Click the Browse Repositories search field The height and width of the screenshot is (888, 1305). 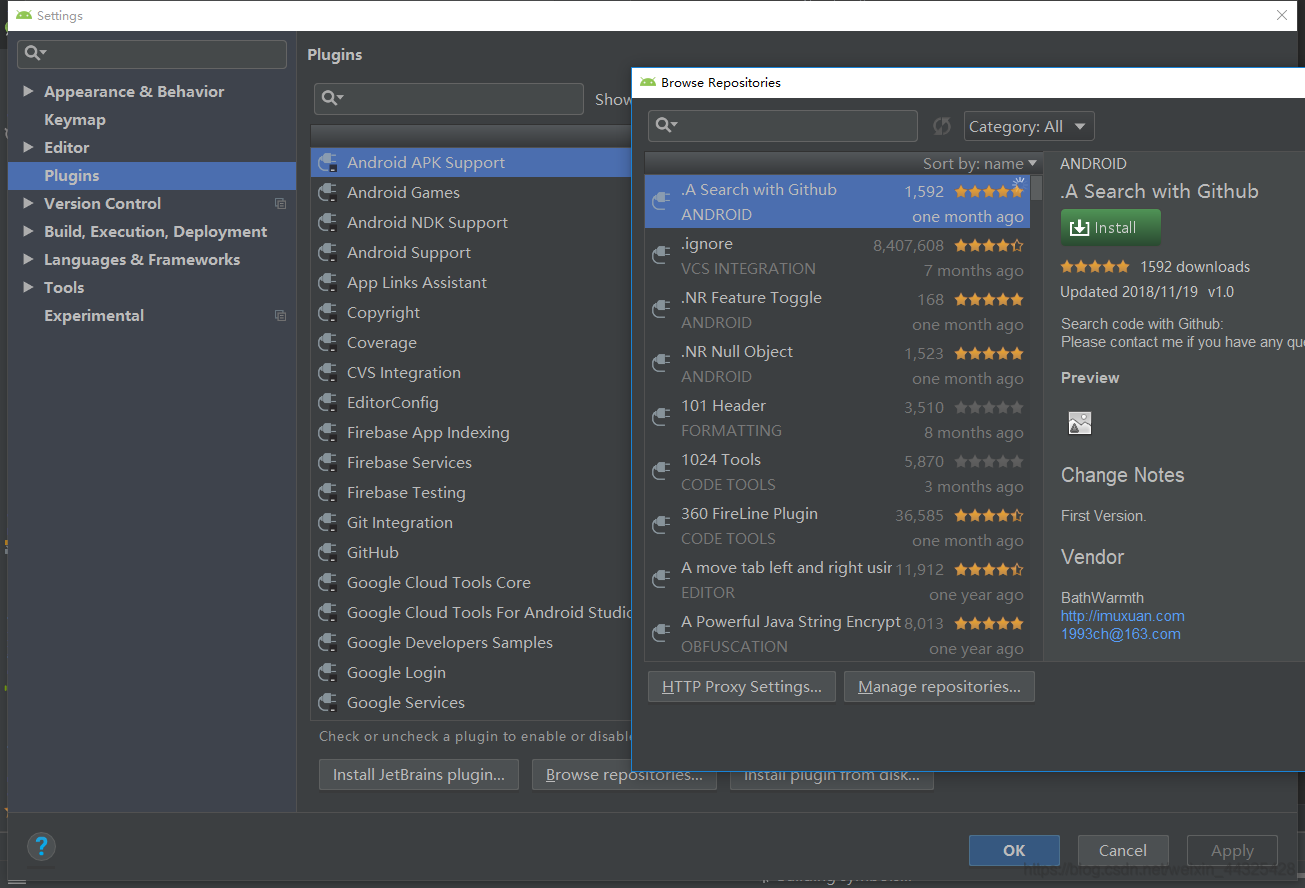(x=783, y=126)
